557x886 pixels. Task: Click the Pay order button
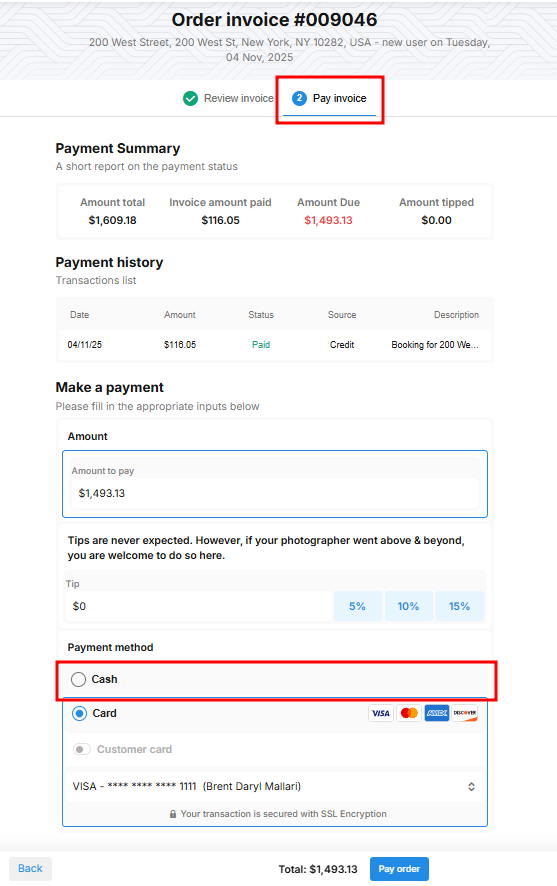(399, 869)
